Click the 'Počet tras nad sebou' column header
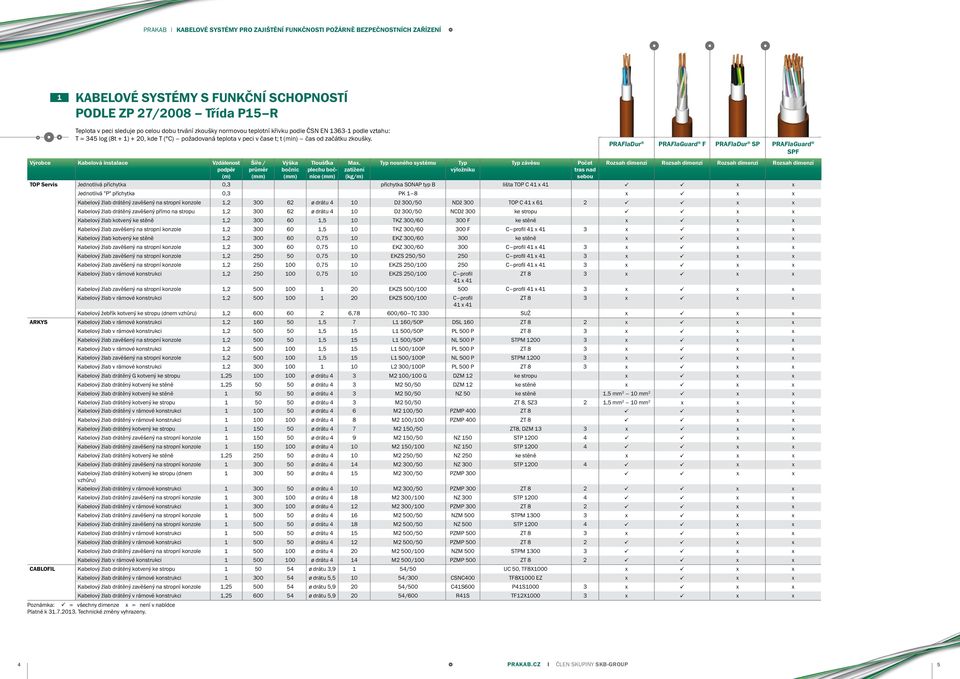This screenshot has width=960, height=679. 585,170
